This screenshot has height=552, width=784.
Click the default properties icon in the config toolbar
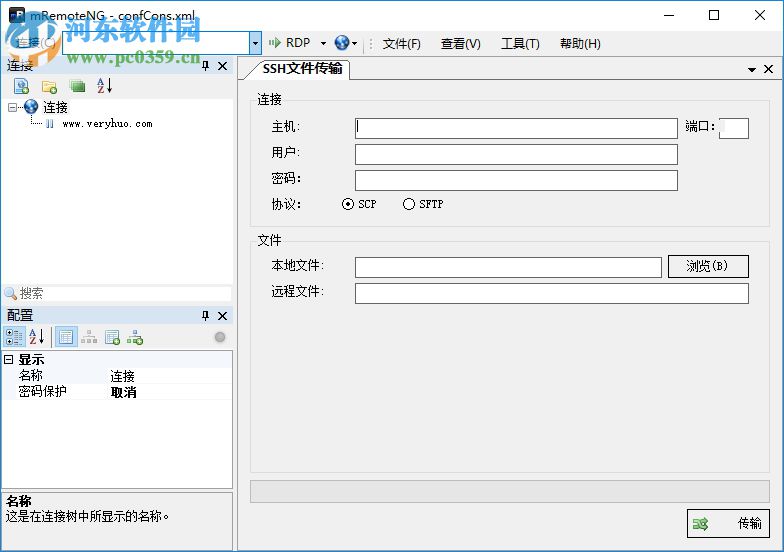pos(112,337)
